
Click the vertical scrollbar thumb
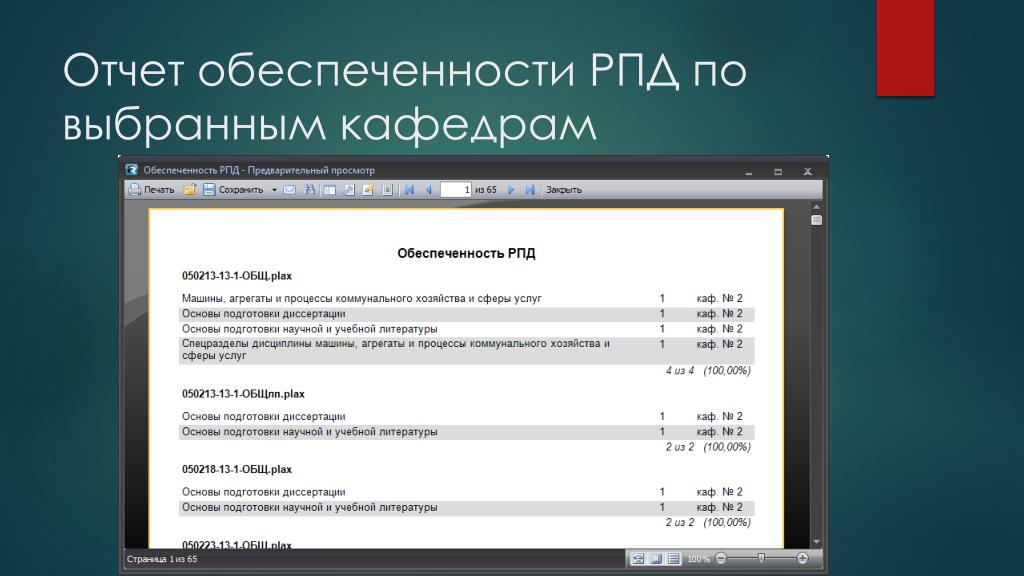816,220
